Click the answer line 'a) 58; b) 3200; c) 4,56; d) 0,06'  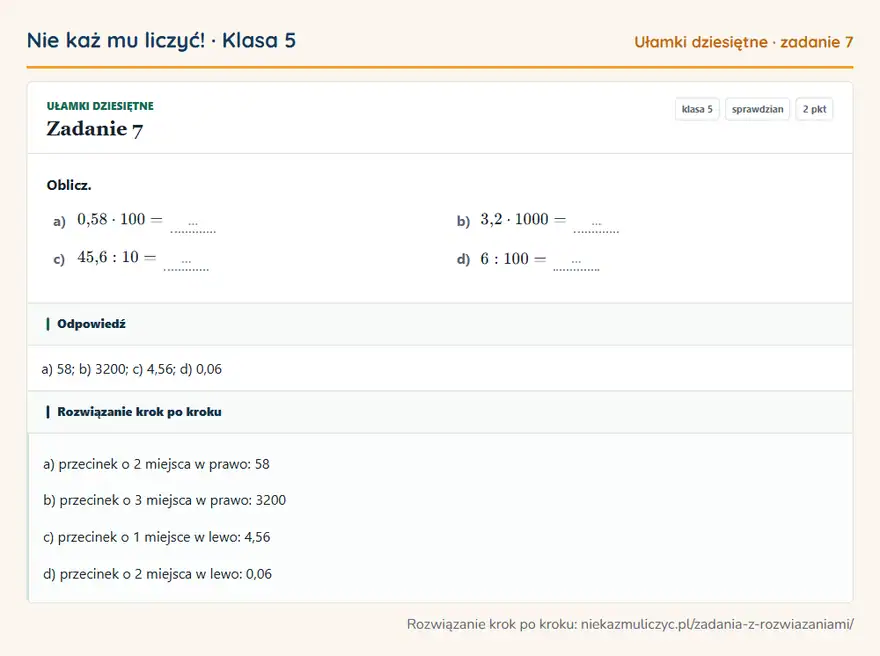click(x=132, y=369)
